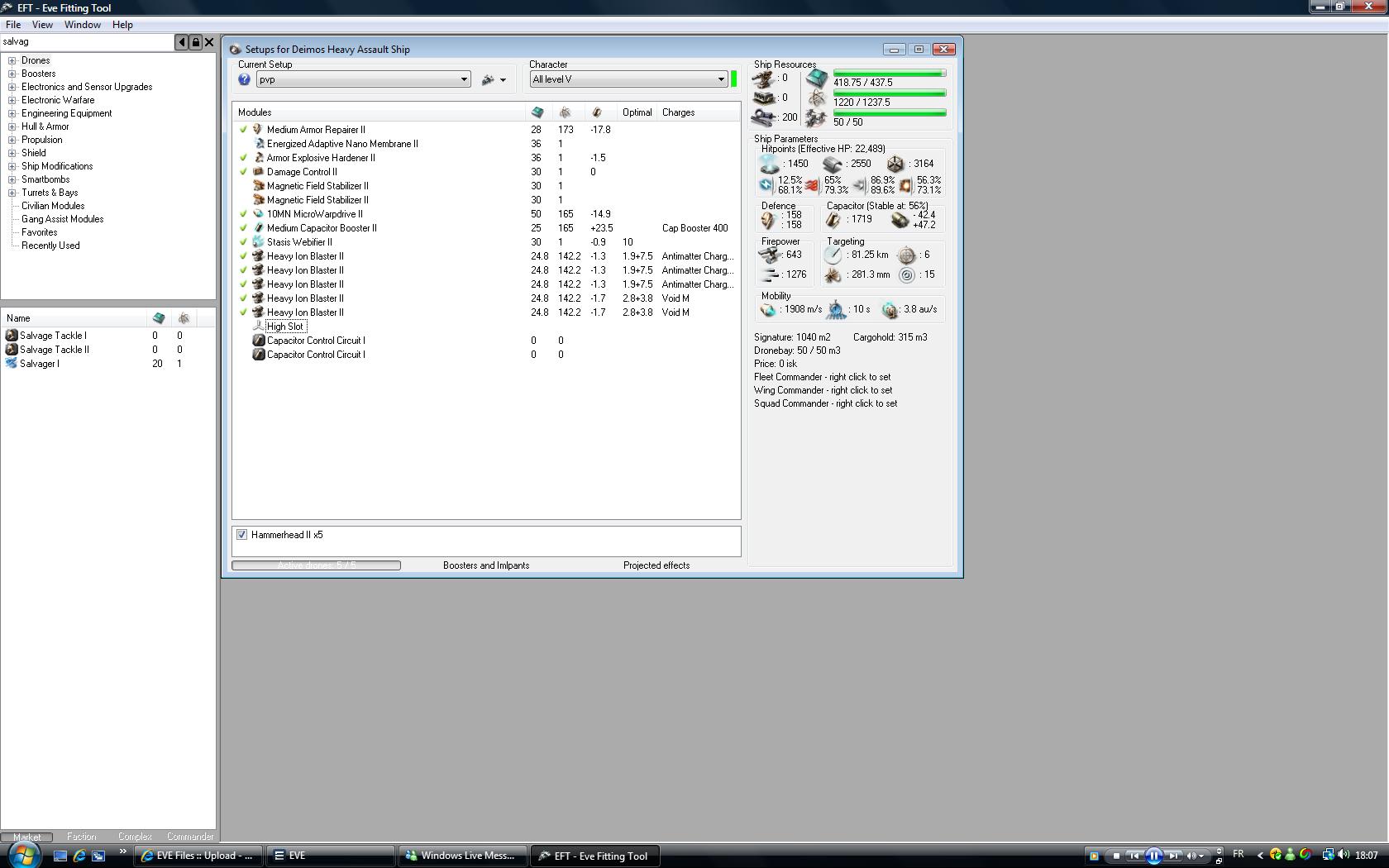The width and height of the screenshot is (1389, 868).
Task: Open the File menu
Action: click(13, 25)
